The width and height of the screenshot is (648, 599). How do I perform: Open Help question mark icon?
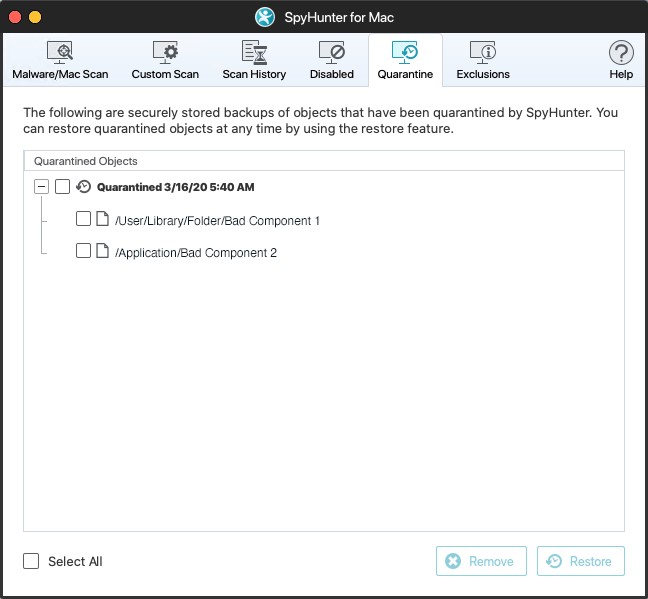pyautogui.click(x=621, y=53)
